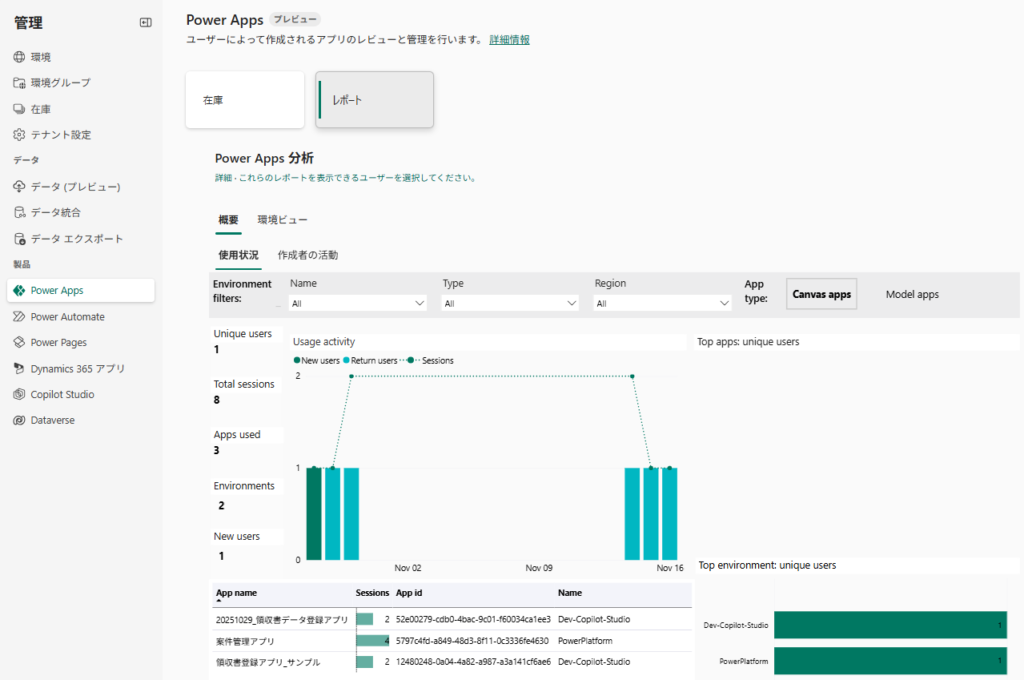Switch to 作成者の活動 tab
Viewport: 1024px width, 680px height.
tap(307, 255)
